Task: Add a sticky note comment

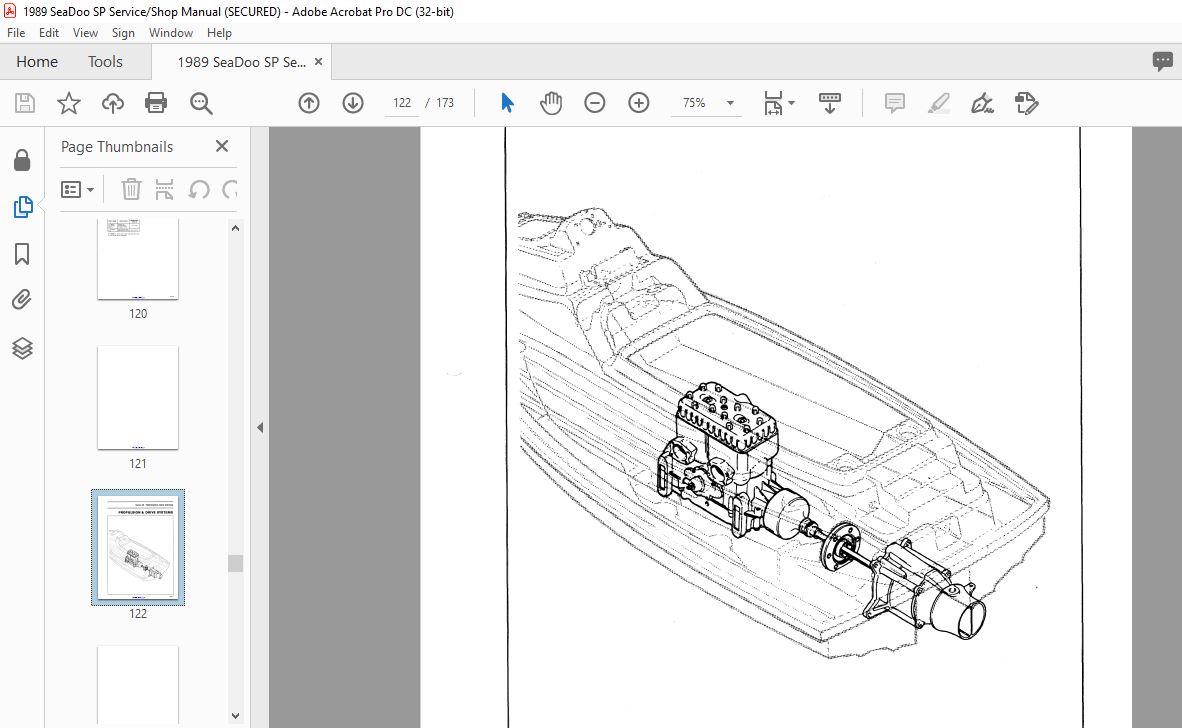Action: coord(895,103)
